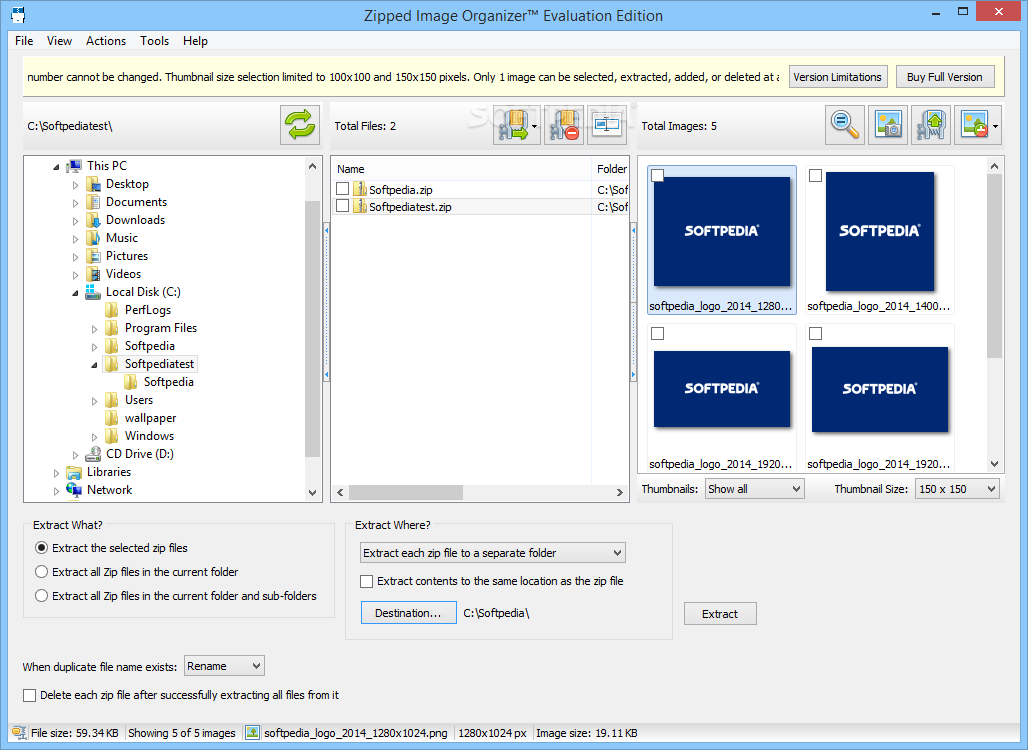Click the extract zip file toolbar icon

click(513, 125)
